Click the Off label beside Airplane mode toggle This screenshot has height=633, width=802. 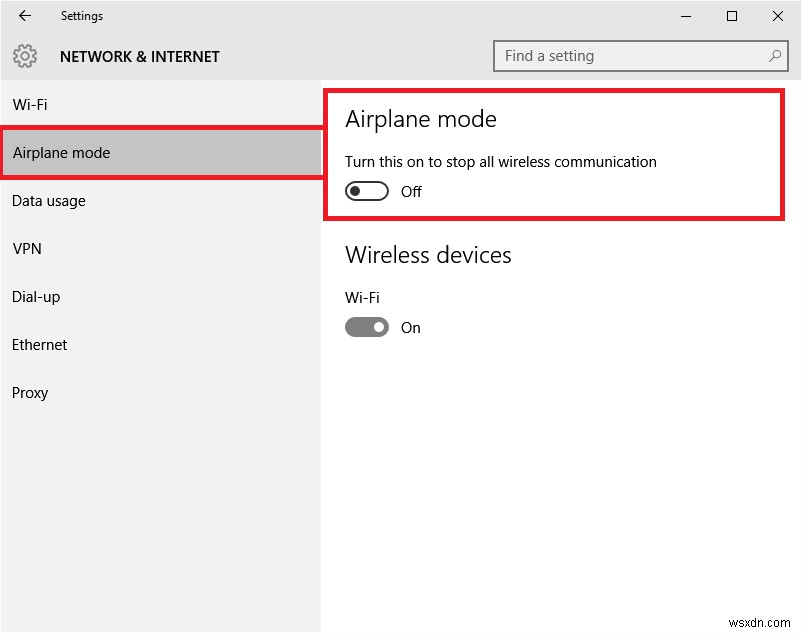[412, 191]
